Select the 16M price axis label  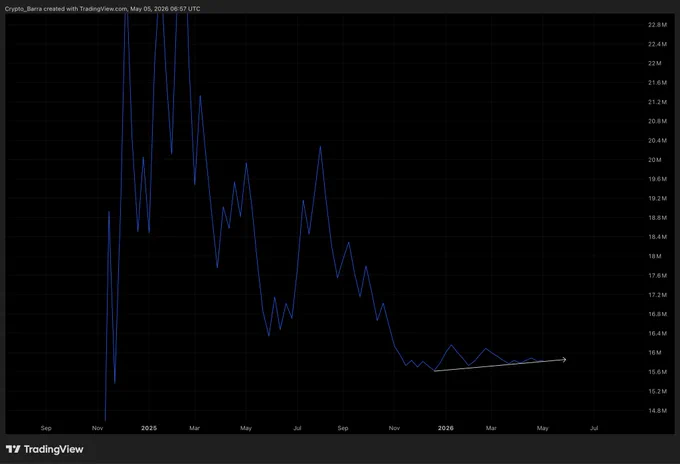pos(654,353)
